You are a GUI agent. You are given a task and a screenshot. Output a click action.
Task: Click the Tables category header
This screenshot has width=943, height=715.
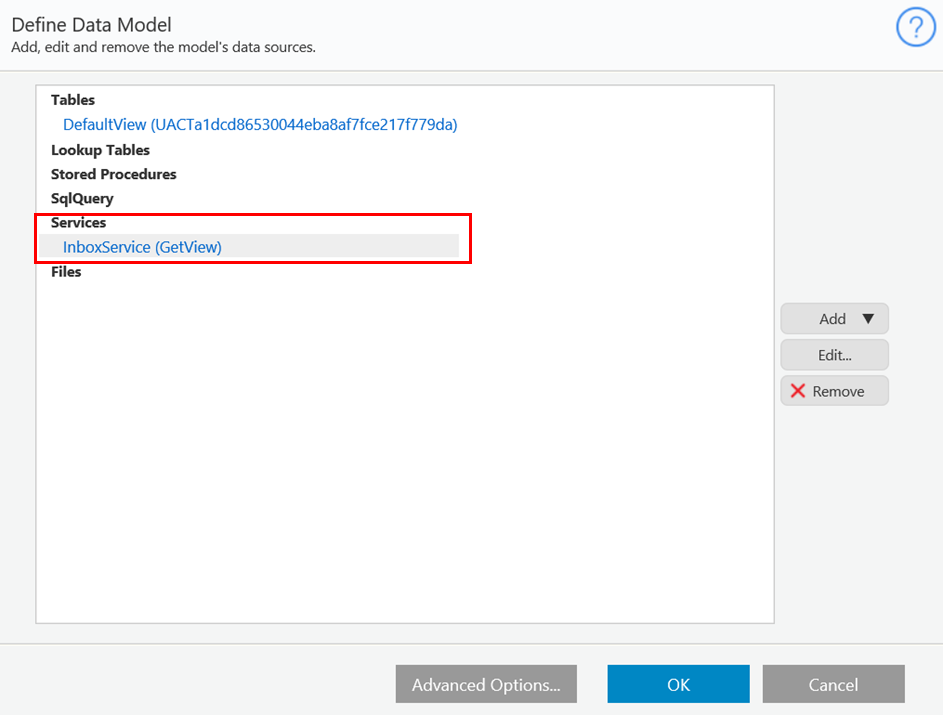coord(73,100)
